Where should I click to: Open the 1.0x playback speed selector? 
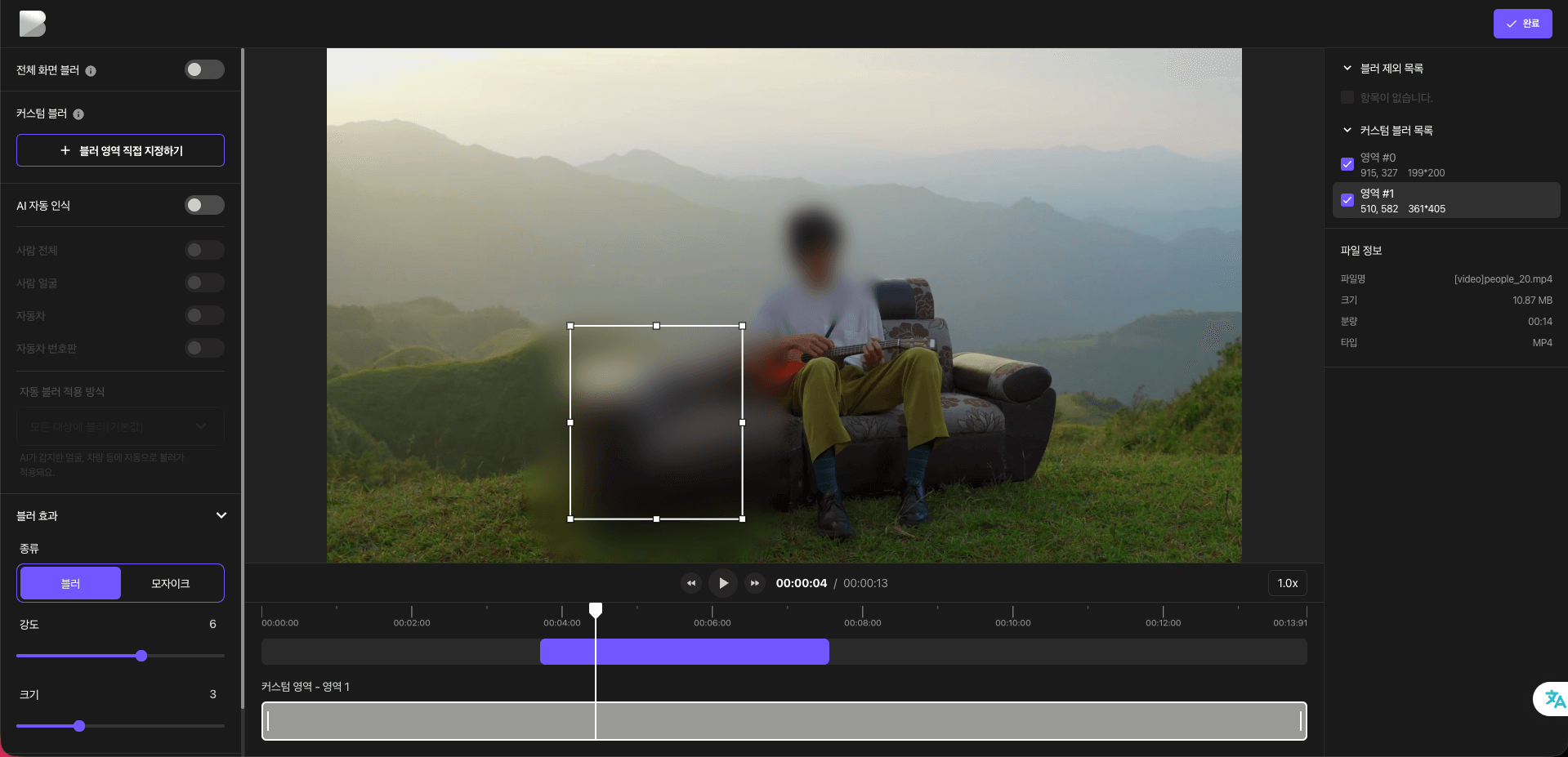click(x=1287, y=583)
